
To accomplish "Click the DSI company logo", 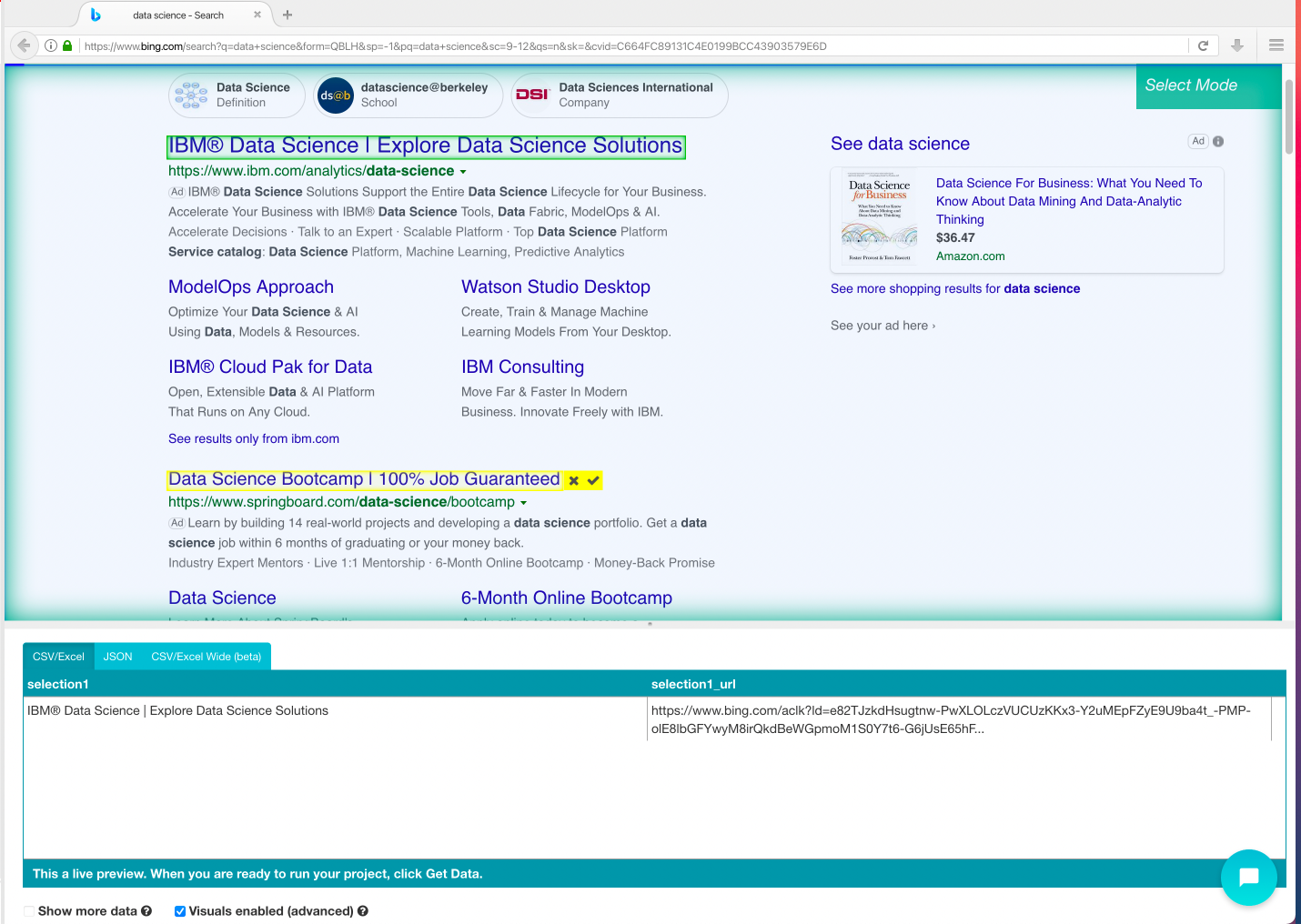I will pos(533,95).
